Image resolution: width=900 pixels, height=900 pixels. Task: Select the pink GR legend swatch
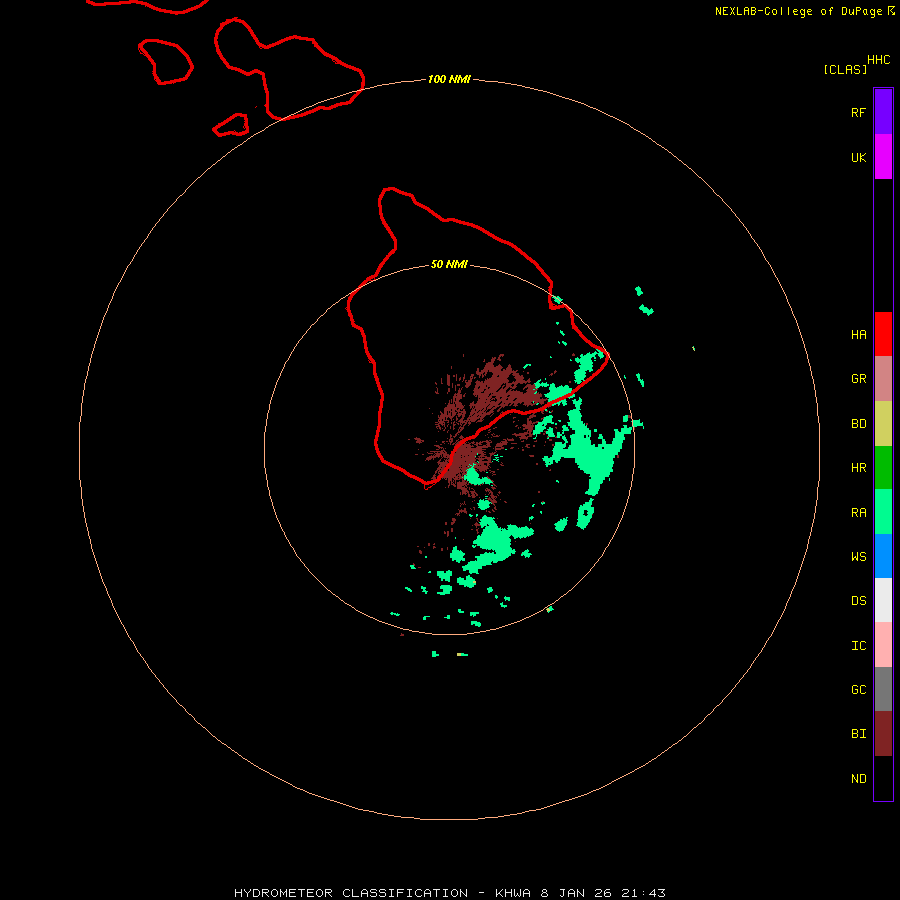[x=883, y=379]
